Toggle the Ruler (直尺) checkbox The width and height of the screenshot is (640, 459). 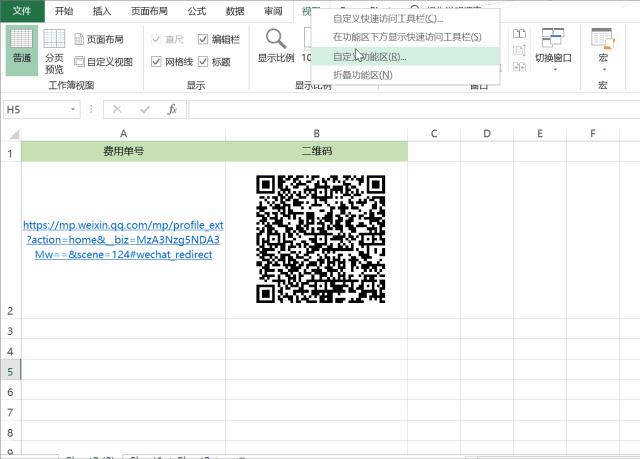coord(156,40)
